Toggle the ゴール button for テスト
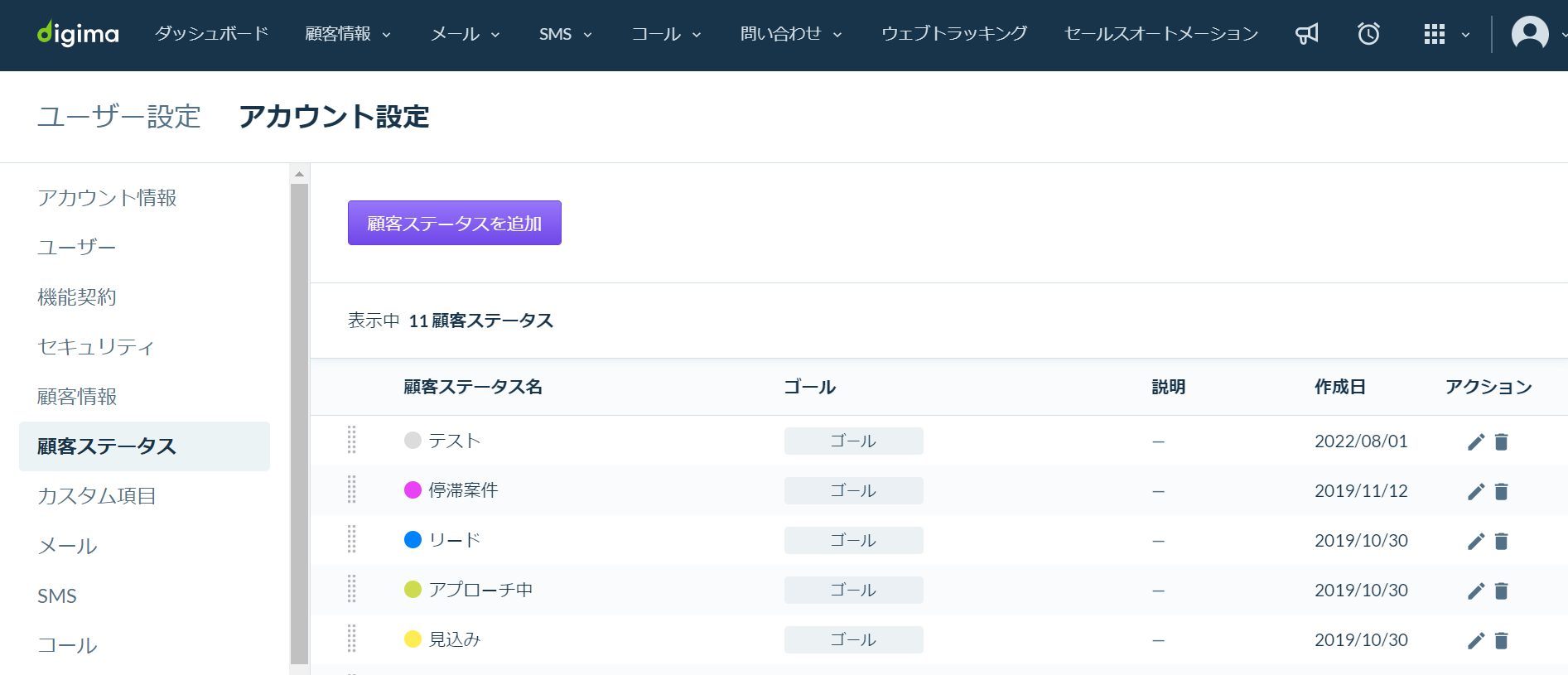The image size is (1568, 675). pyautogui.click(x=854, y=441)
